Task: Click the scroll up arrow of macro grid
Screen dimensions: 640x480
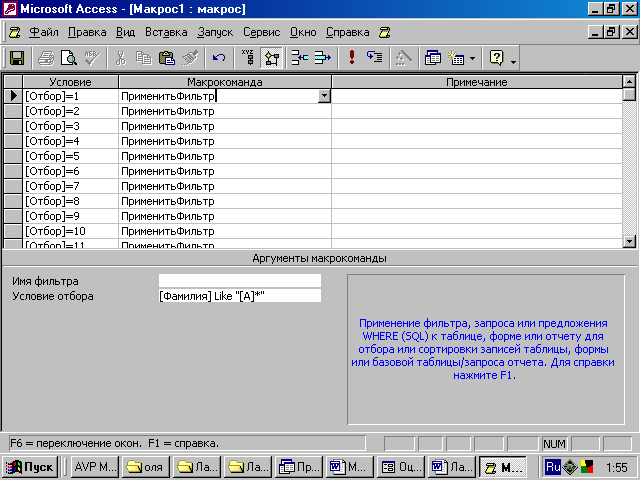Action: pyautogui.click(x=629, y=82)
